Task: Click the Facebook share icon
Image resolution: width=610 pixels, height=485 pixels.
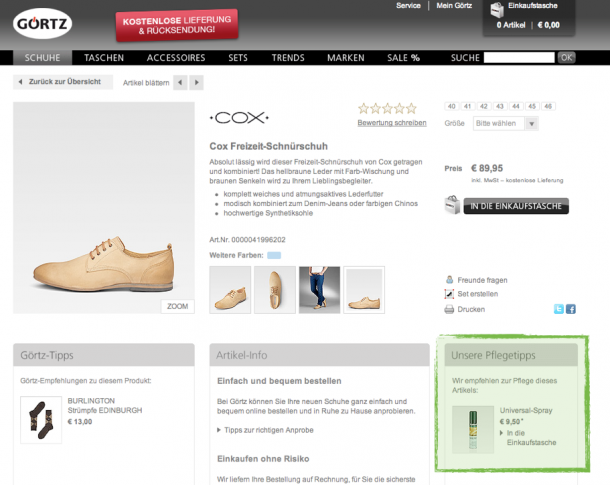Action: pos(571,309)
